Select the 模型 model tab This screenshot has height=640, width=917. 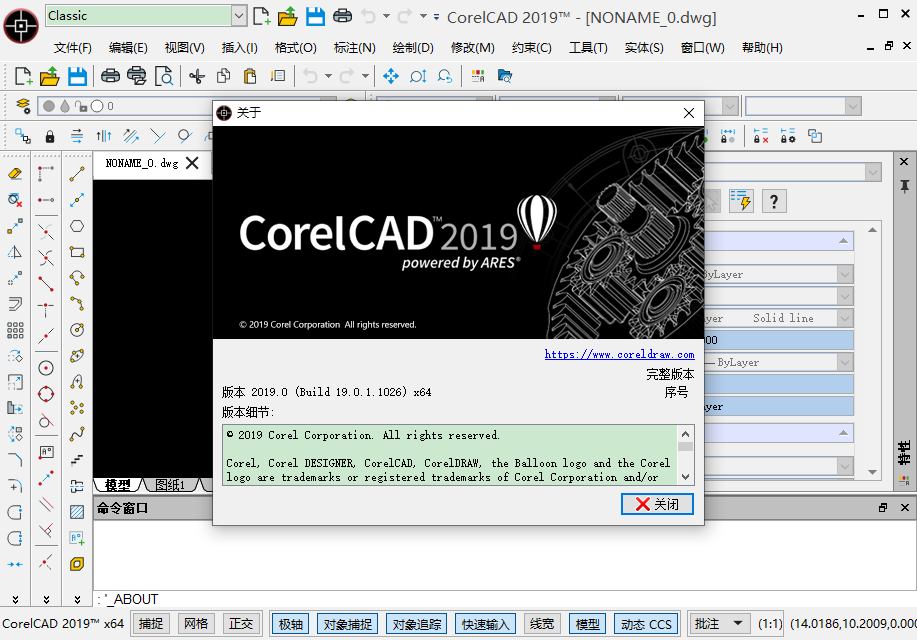[x=118, y=485]
